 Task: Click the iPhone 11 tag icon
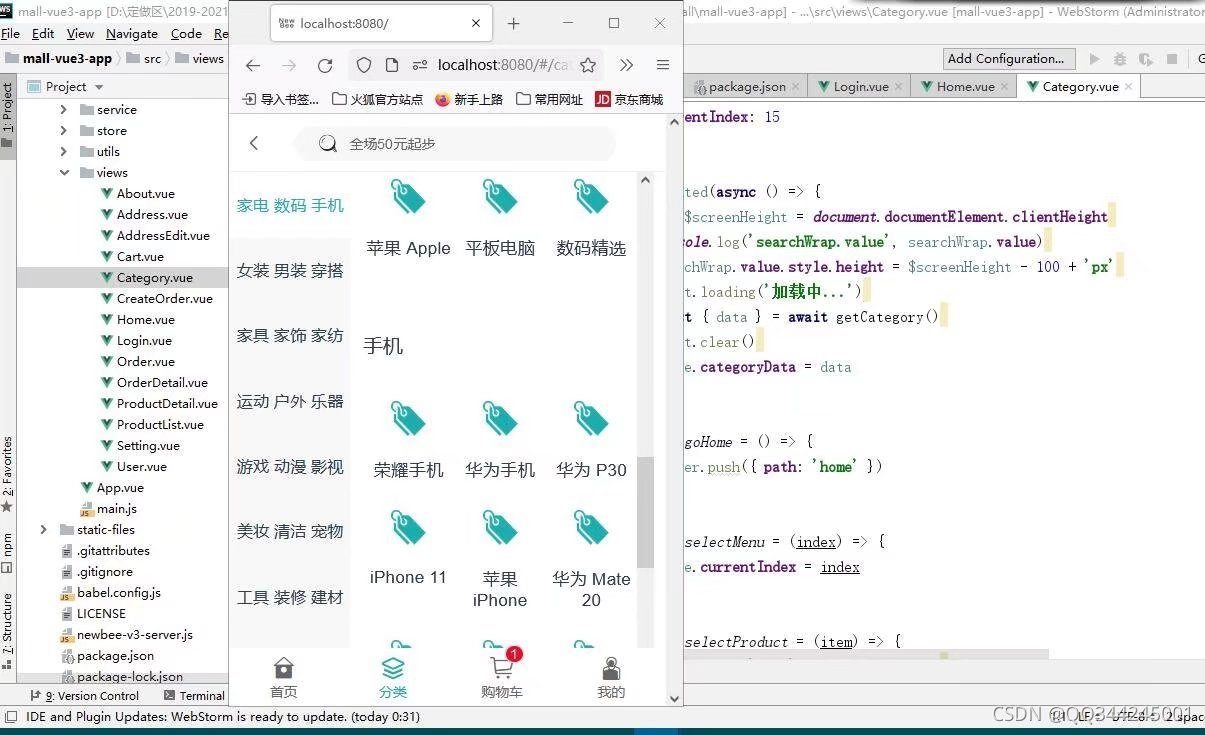coord(408,527)
